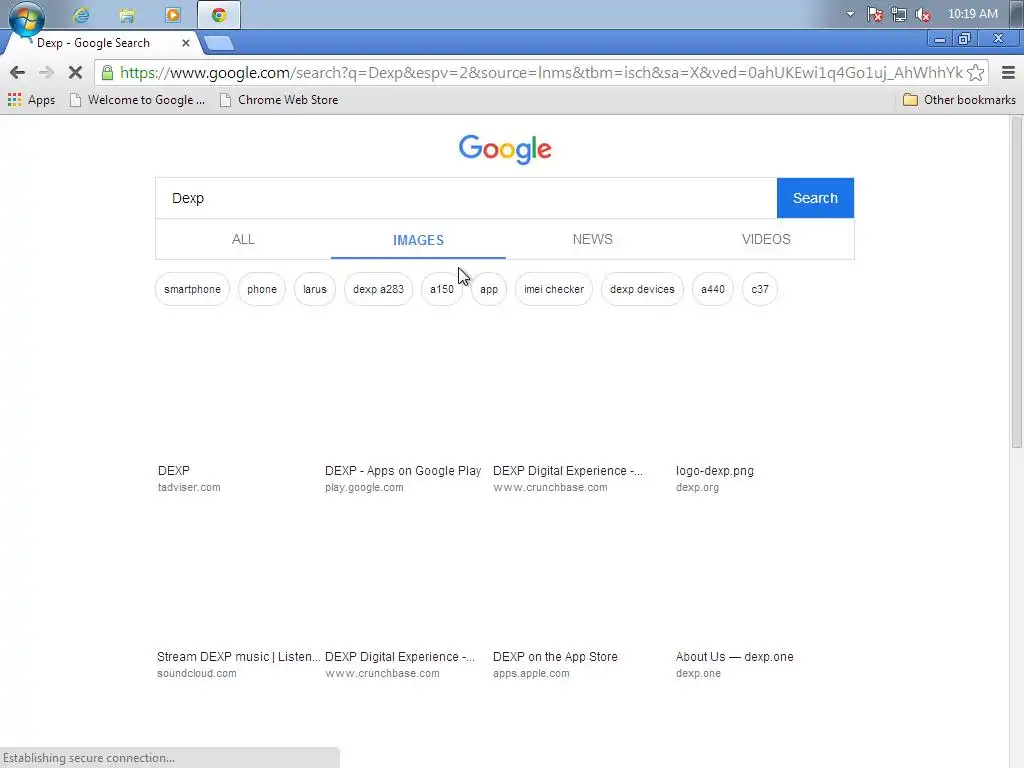This screenshot has width=1024, height=768.
Task: Open the network status tray icon
Action: [899, 14]
